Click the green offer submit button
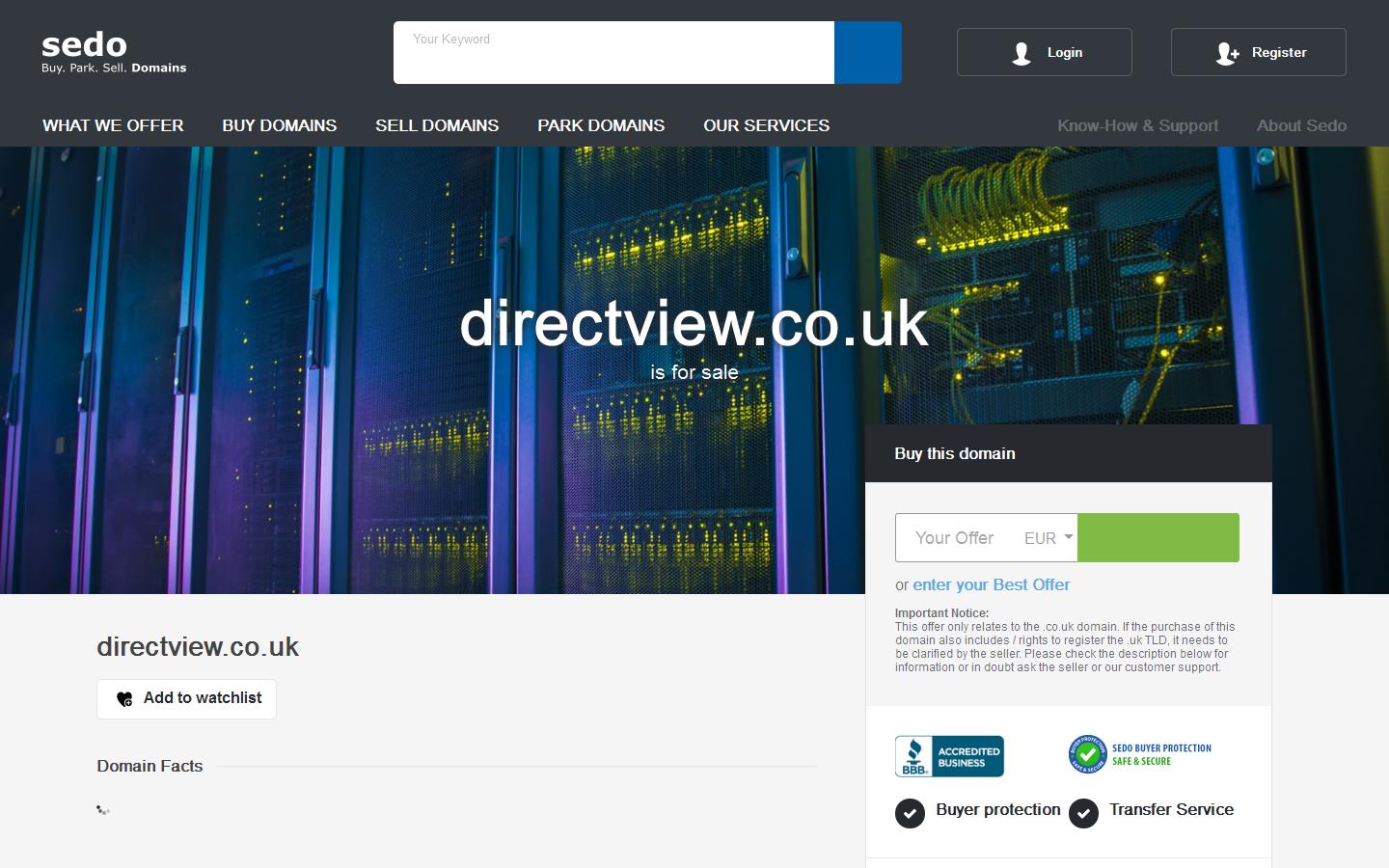This screenshot has height=868, width=1389. 1157,538
